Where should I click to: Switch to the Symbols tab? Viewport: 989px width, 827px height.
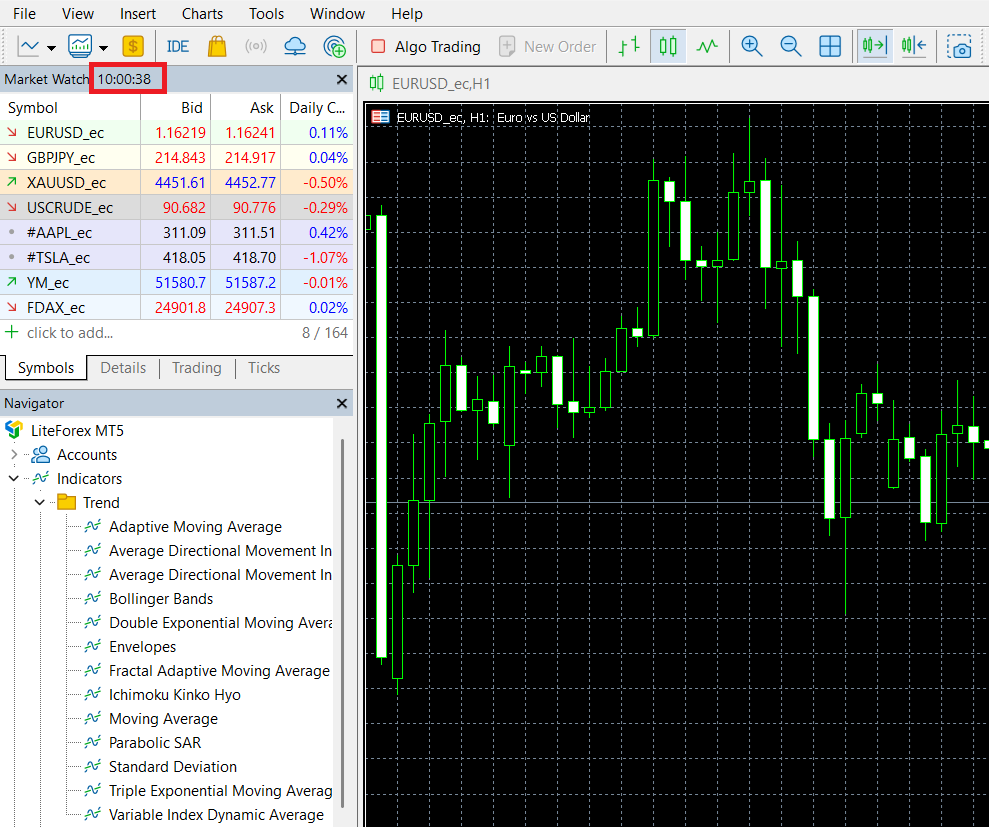pyautogui.click(x=45, y=368)
